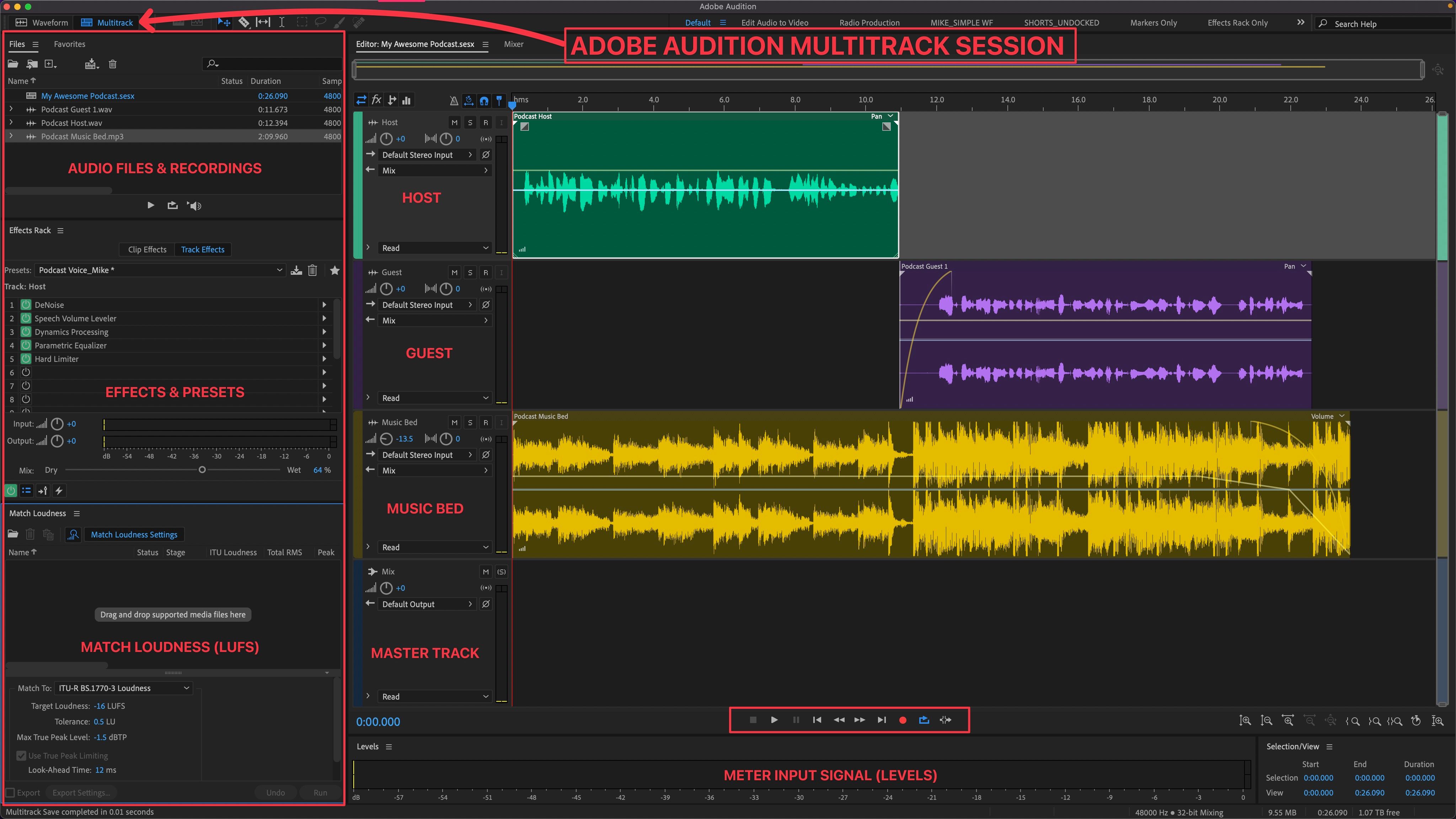
Task: Toggle Loop Playback in transport controls
Action: (x=924, y=720)
